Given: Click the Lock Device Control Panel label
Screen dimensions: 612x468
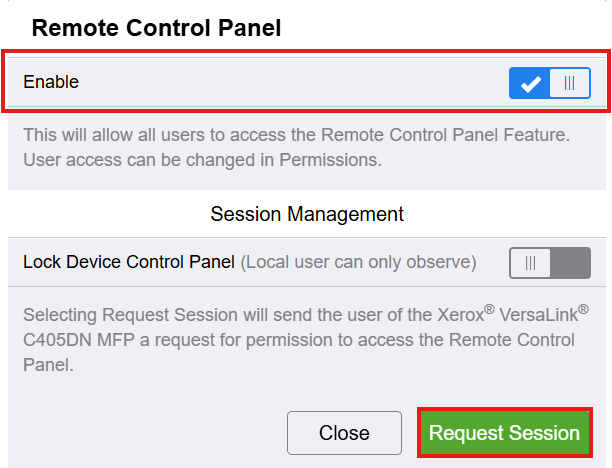Looking at the screenshot, I should pos(129,262).
